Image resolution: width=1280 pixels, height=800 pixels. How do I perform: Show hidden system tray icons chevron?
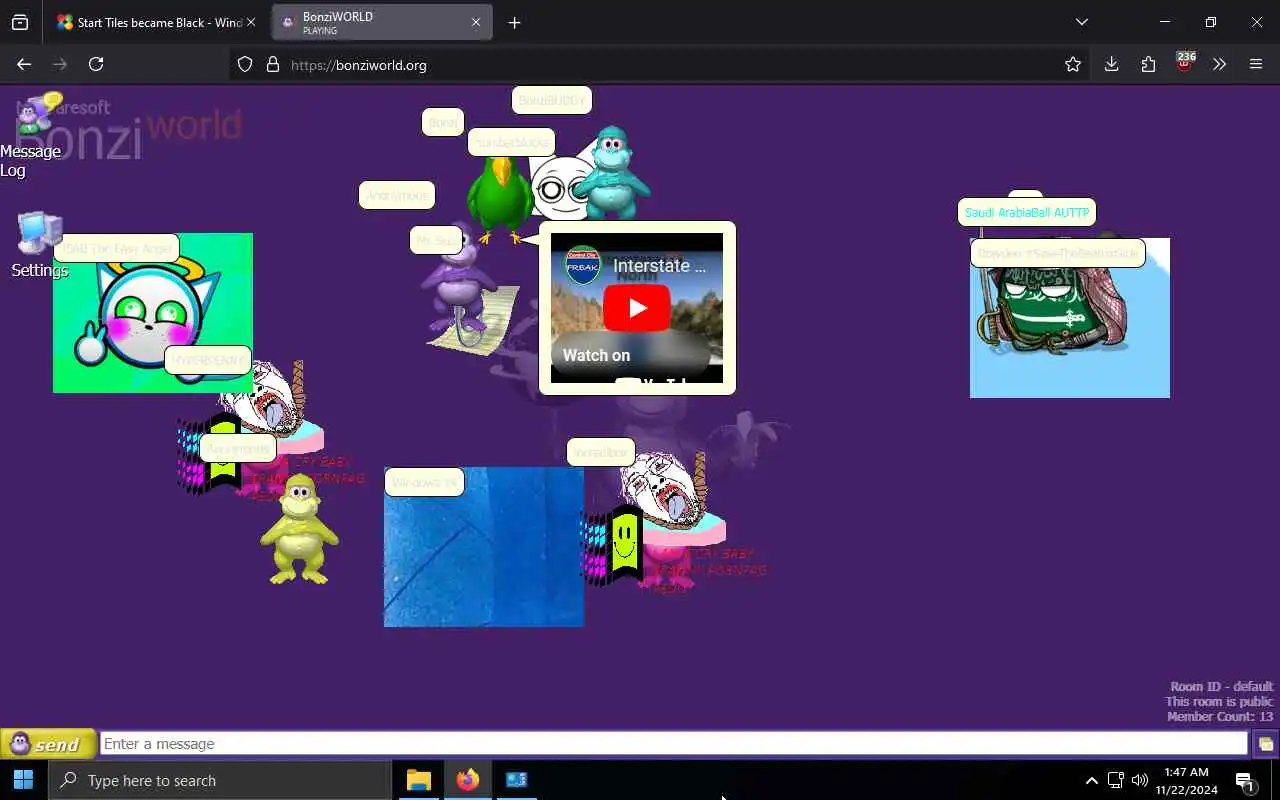[1092, 781]
